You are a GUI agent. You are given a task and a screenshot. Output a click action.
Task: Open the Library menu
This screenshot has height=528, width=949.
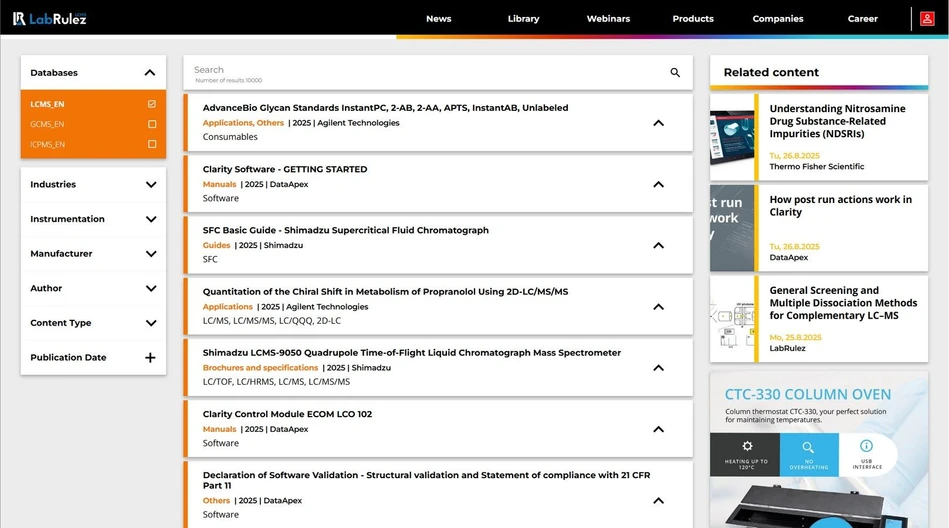524,19
